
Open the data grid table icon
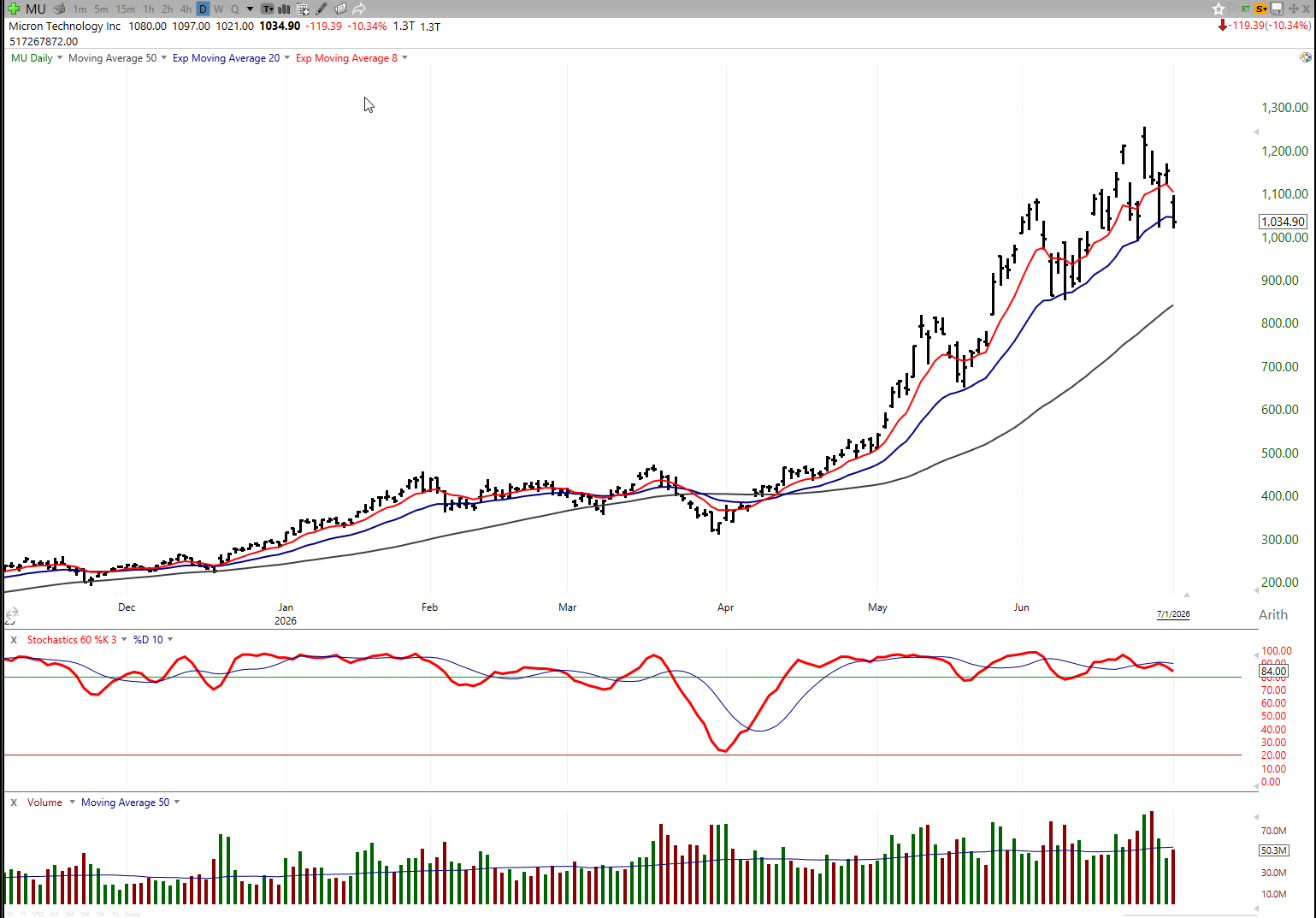(303, 9)
